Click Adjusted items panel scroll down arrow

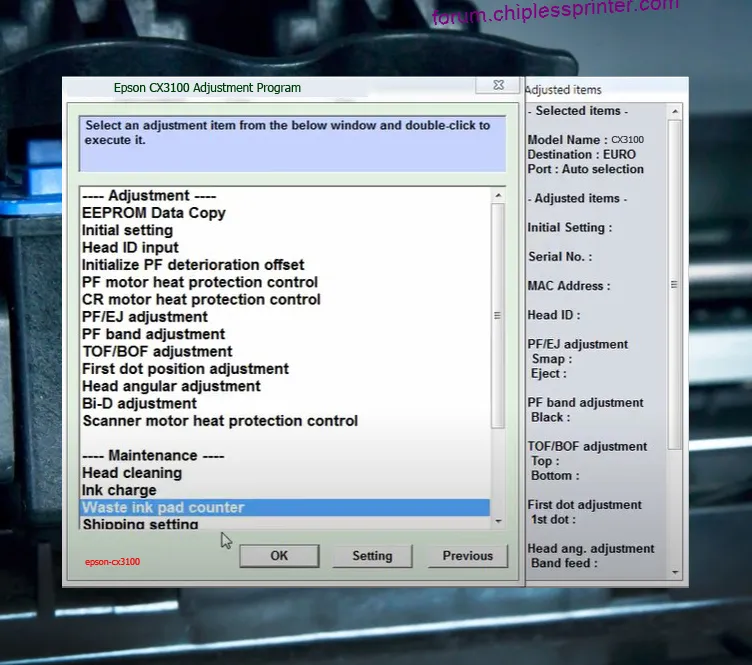(x=675, y=572)
